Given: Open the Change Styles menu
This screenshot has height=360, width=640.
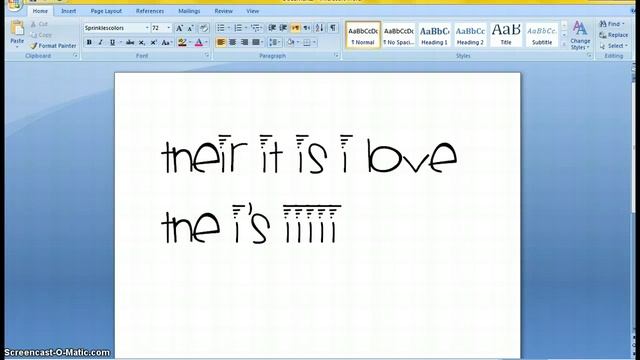Looking at the screenshot, I should pos(580,36).
